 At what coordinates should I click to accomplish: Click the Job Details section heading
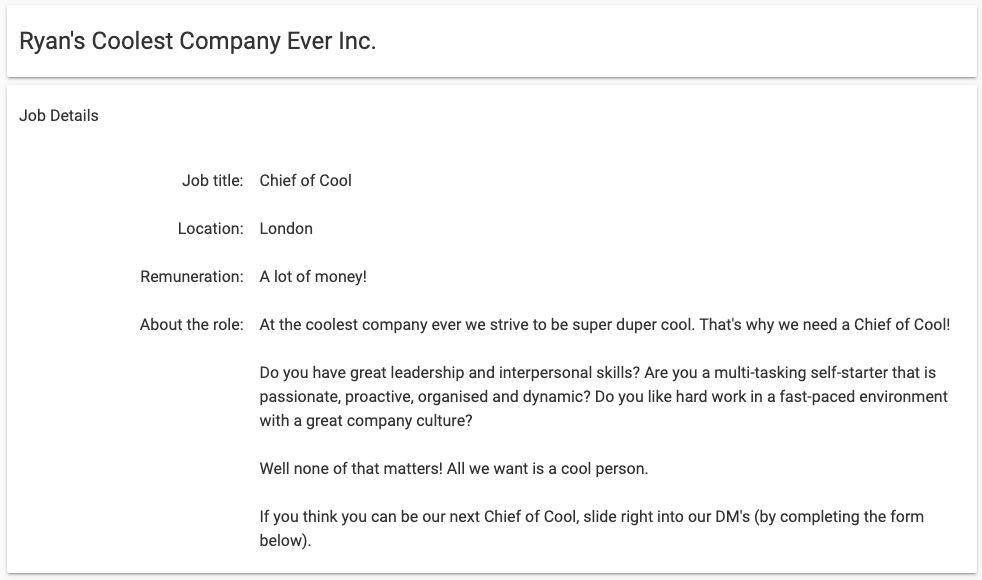coord(59,115)
